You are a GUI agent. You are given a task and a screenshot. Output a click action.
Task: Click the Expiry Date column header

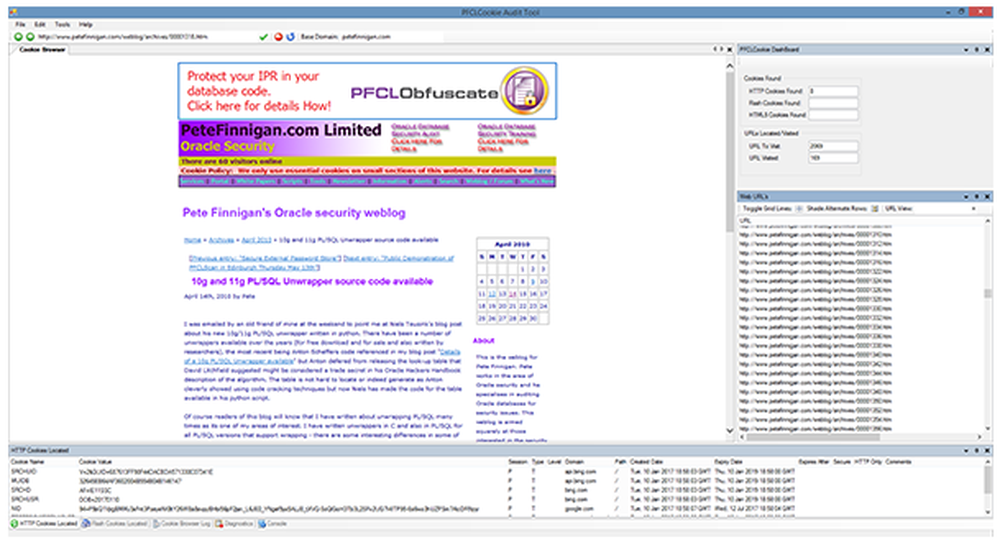click(x=728, y=461)
